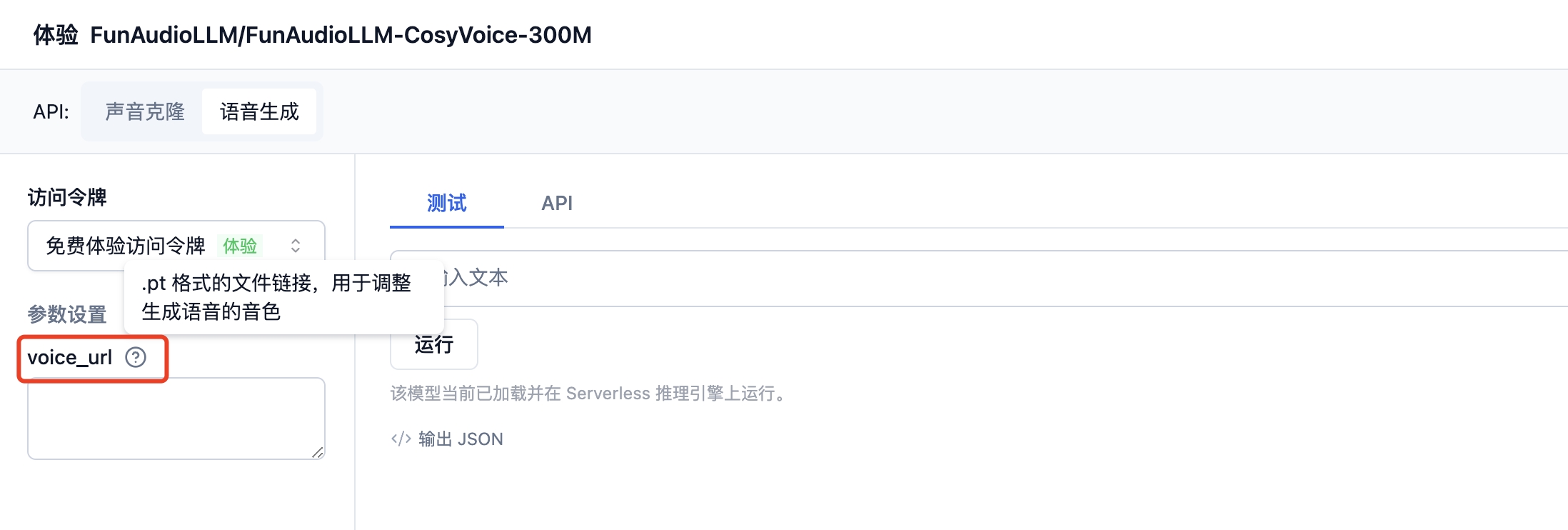Viewport: 1568px width, 530px height.
Task: Open the 免费体验访问令牌 dropdown
Action: [x=176, y=246]
